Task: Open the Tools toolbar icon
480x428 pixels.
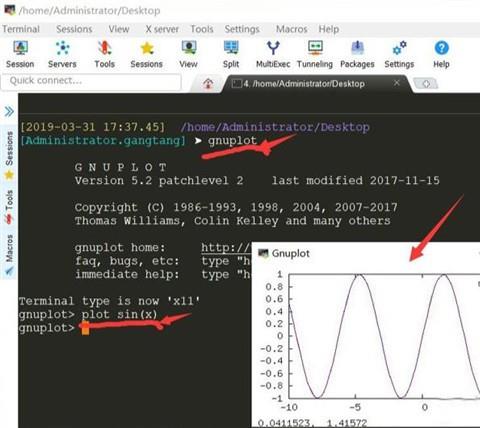Action: pyautogui.click(x=104, y=54)
